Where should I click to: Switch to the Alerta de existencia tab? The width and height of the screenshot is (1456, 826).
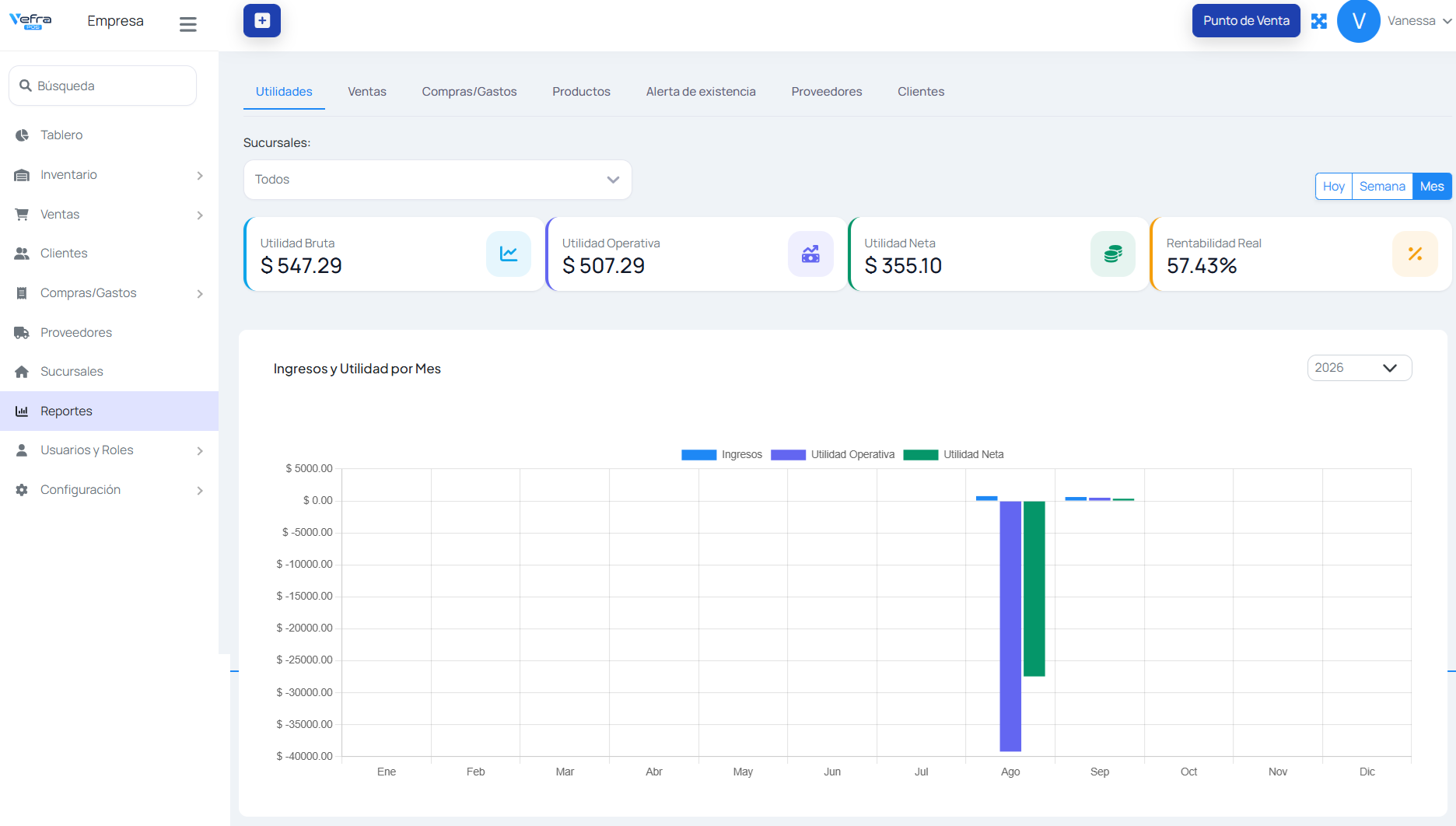[701, 92]
